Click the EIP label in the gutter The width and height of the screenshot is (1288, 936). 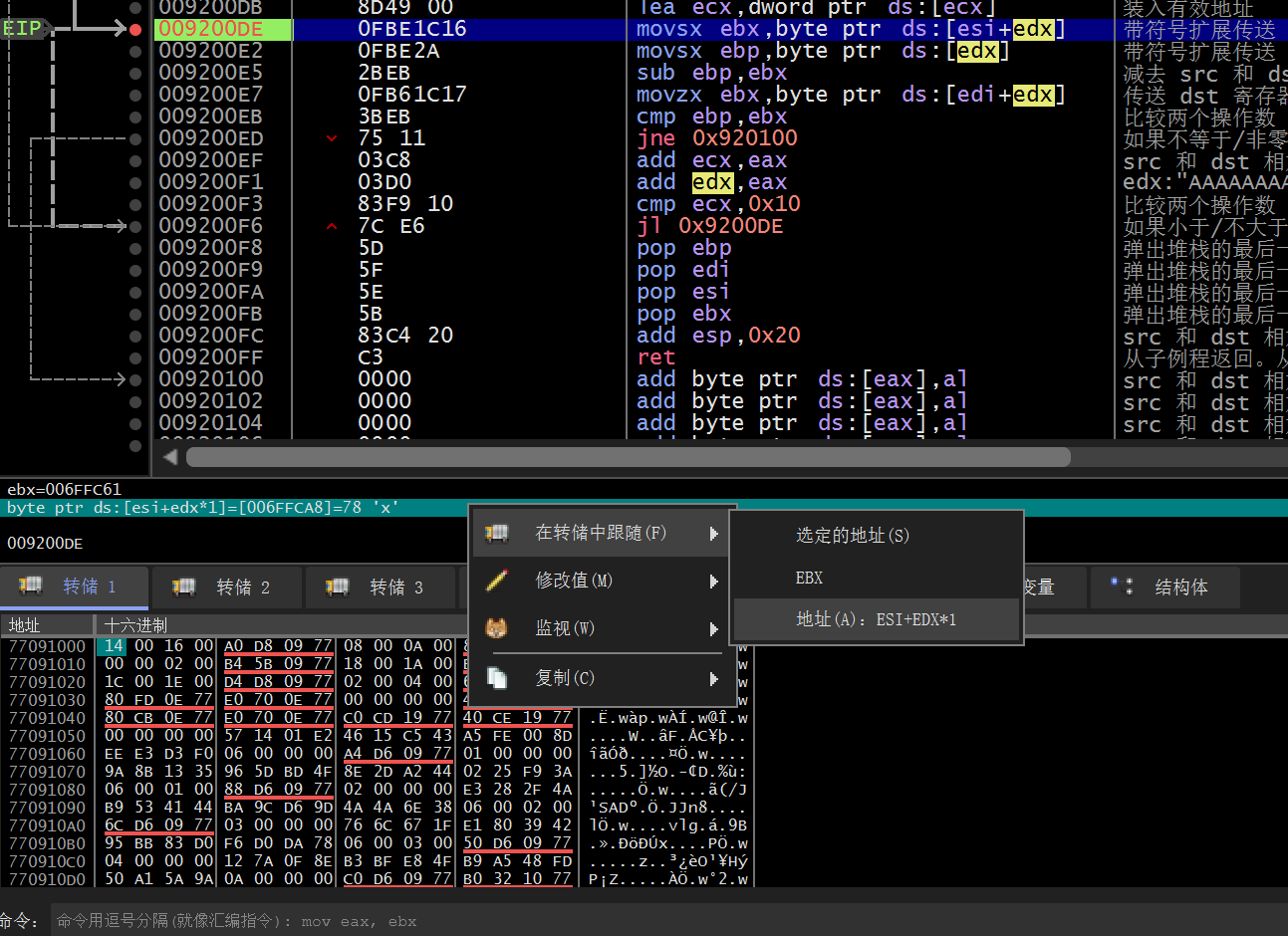click(x=22, y=28)
